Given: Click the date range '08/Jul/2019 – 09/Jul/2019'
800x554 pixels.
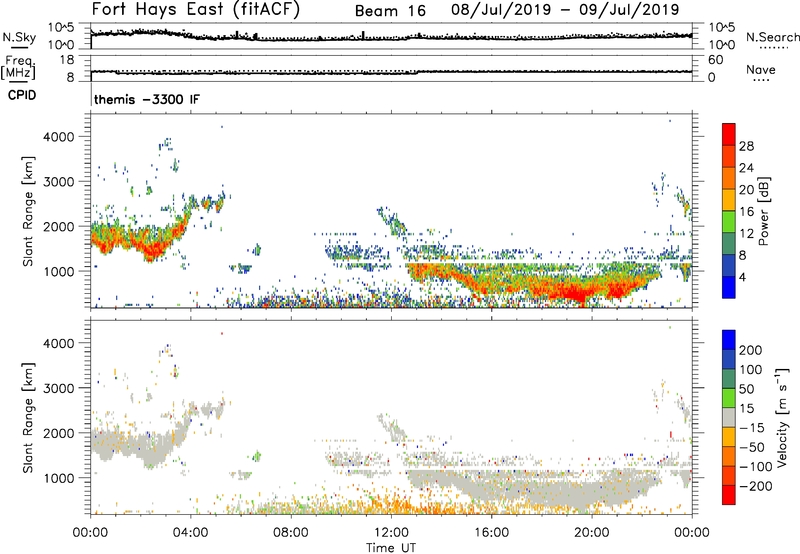Looking at the screenshot, I should 565,10.
